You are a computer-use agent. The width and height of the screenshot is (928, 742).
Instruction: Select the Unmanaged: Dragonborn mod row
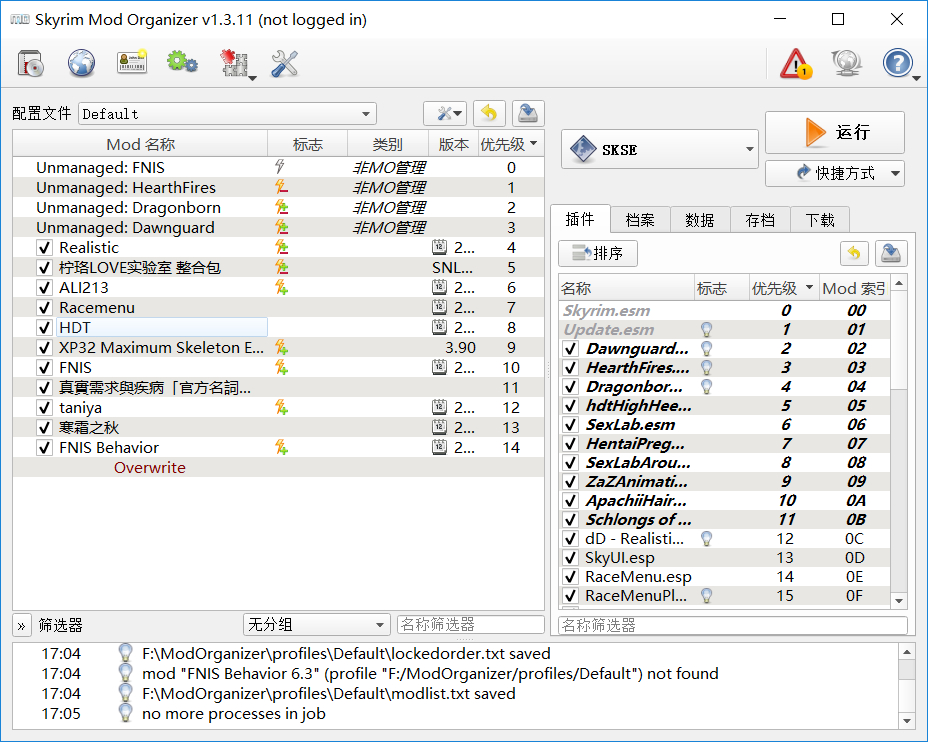coord(278,208)
